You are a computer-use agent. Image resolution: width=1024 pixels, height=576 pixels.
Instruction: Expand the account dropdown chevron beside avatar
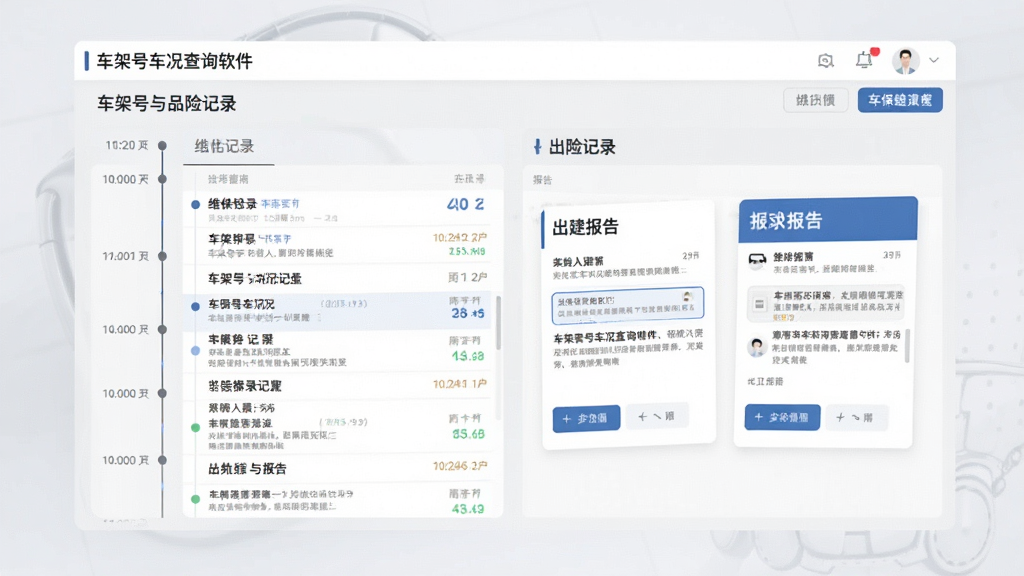[934, 60]
